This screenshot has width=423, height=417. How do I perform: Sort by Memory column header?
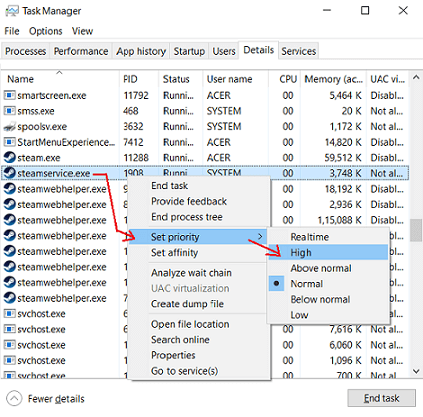333,79
